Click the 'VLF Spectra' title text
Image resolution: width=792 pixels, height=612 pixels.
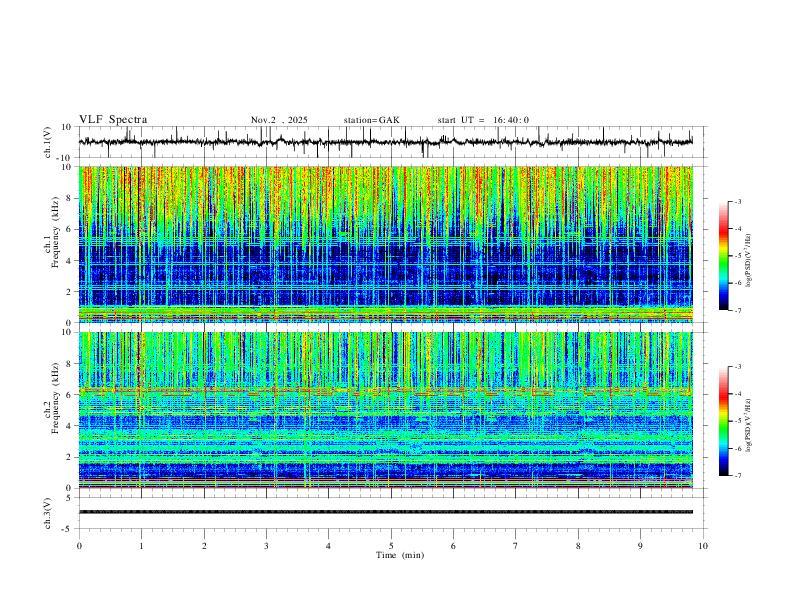point(113,120)
